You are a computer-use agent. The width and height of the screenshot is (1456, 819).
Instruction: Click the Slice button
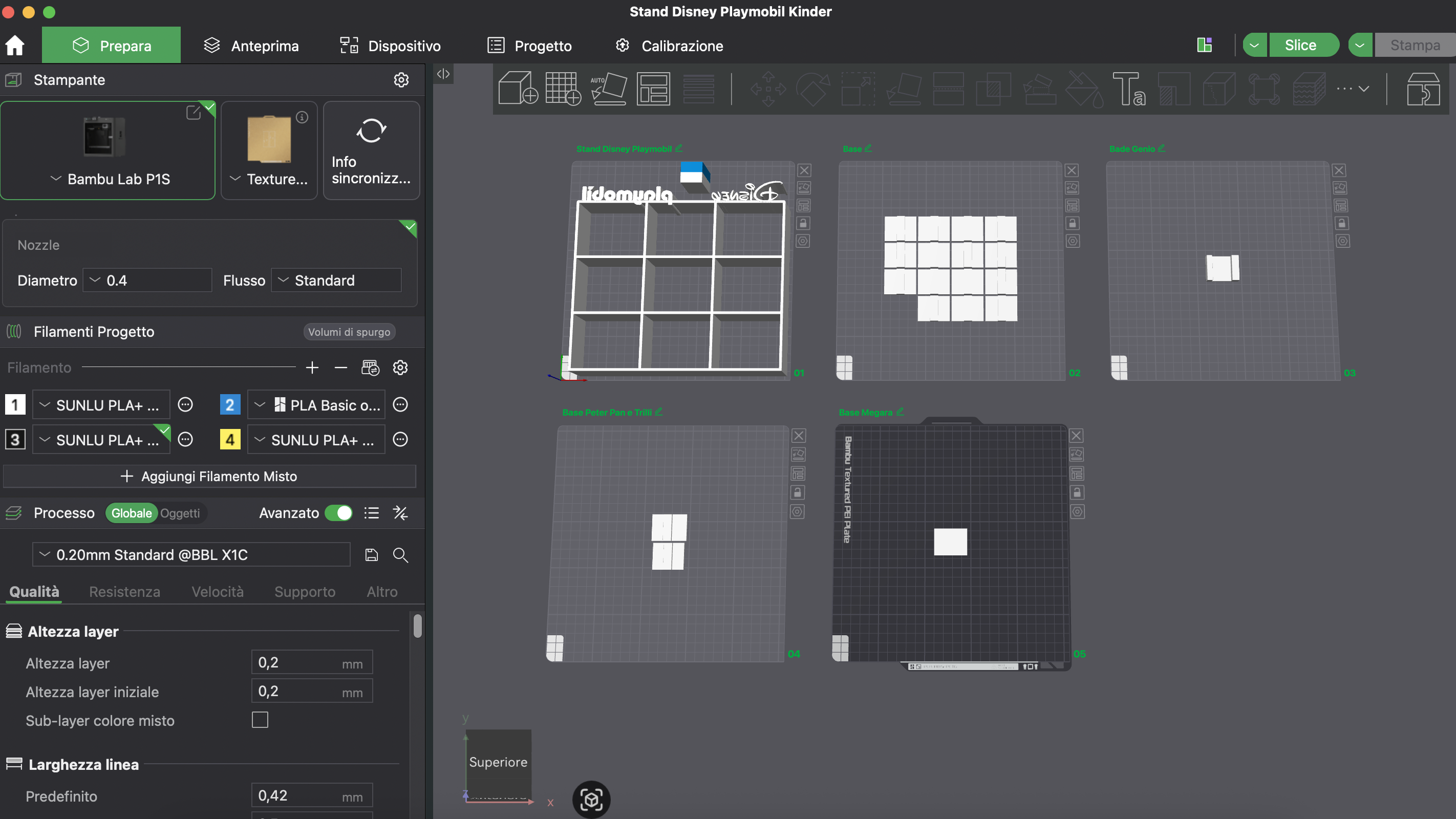[1303, 45]
